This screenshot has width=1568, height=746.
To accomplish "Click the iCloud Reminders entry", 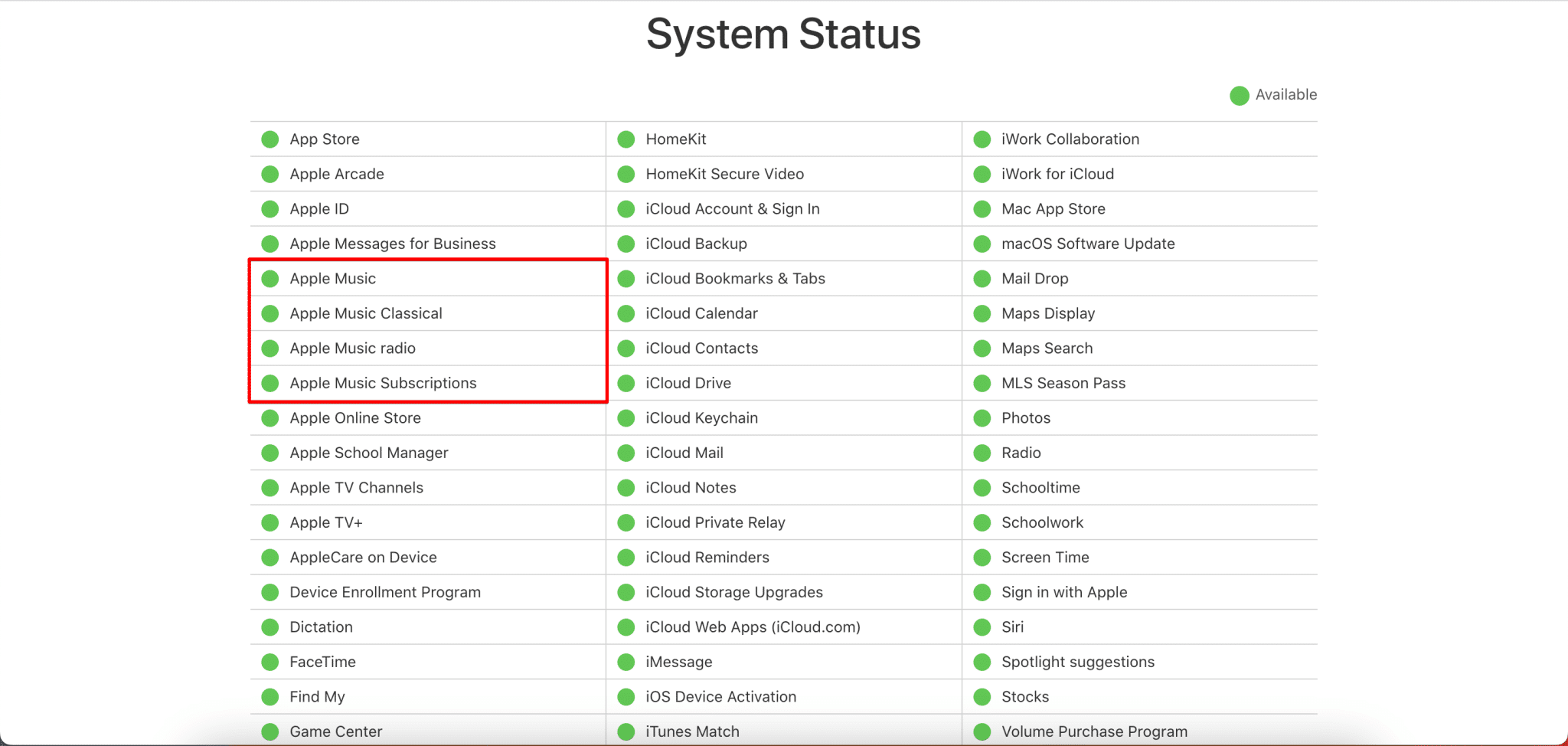I will [x=783, y=558].
